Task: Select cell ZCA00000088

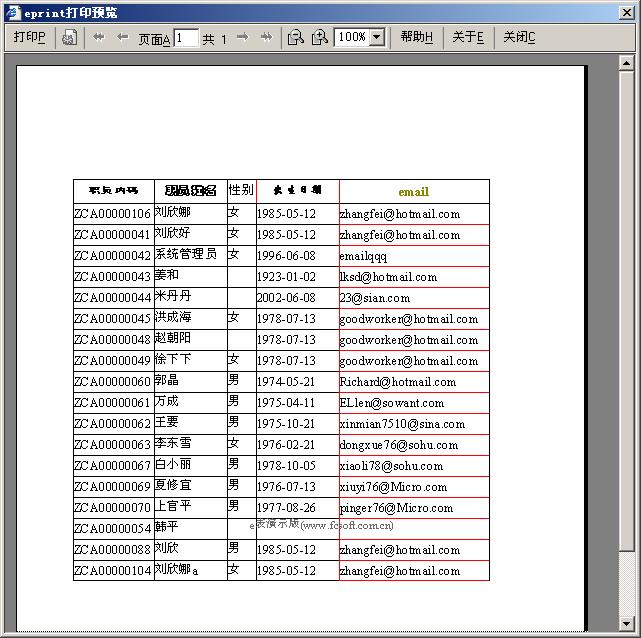Action: pyautogui.click(x=114, y=550)
